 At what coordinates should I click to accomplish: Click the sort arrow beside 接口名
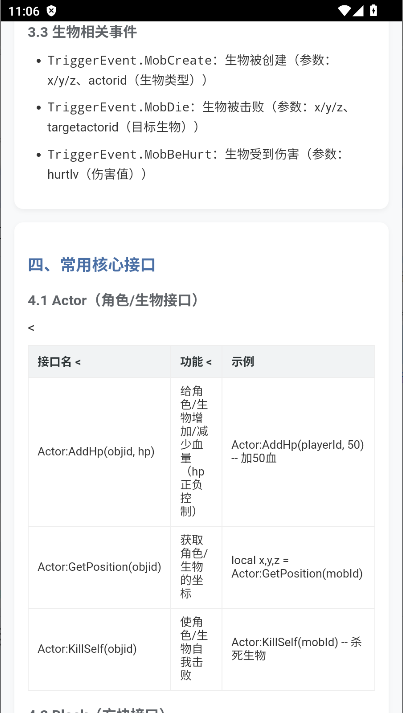pyautogui.click(x=78, y=362)
